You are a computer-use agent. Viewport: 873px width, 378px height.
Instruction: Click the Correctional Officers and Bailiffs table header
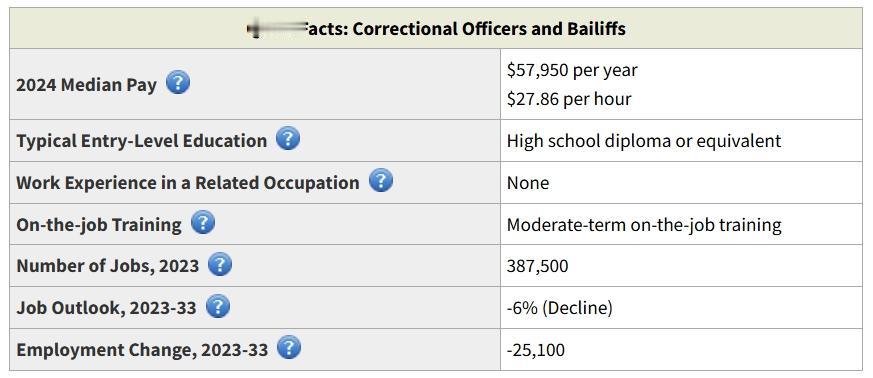(x=436, y=28)
